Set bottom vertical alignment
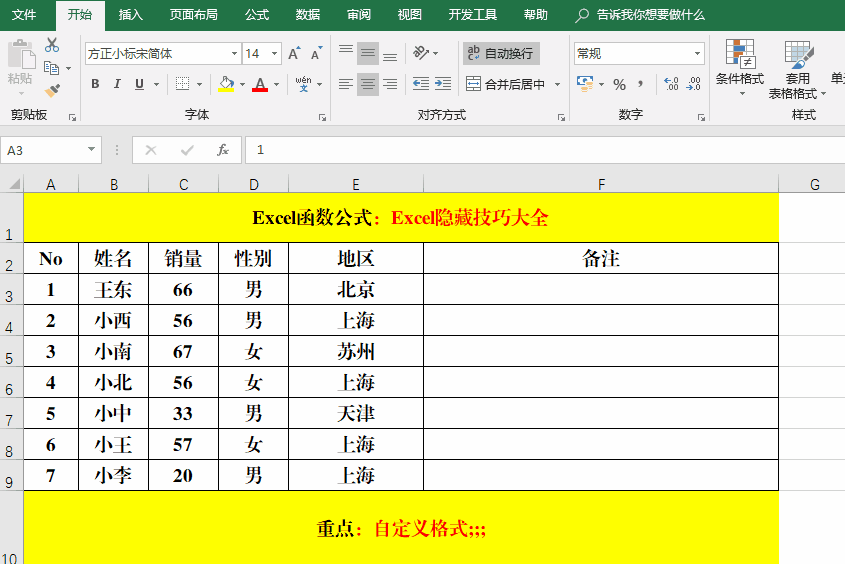845x564 pixels. click(390, 56)
